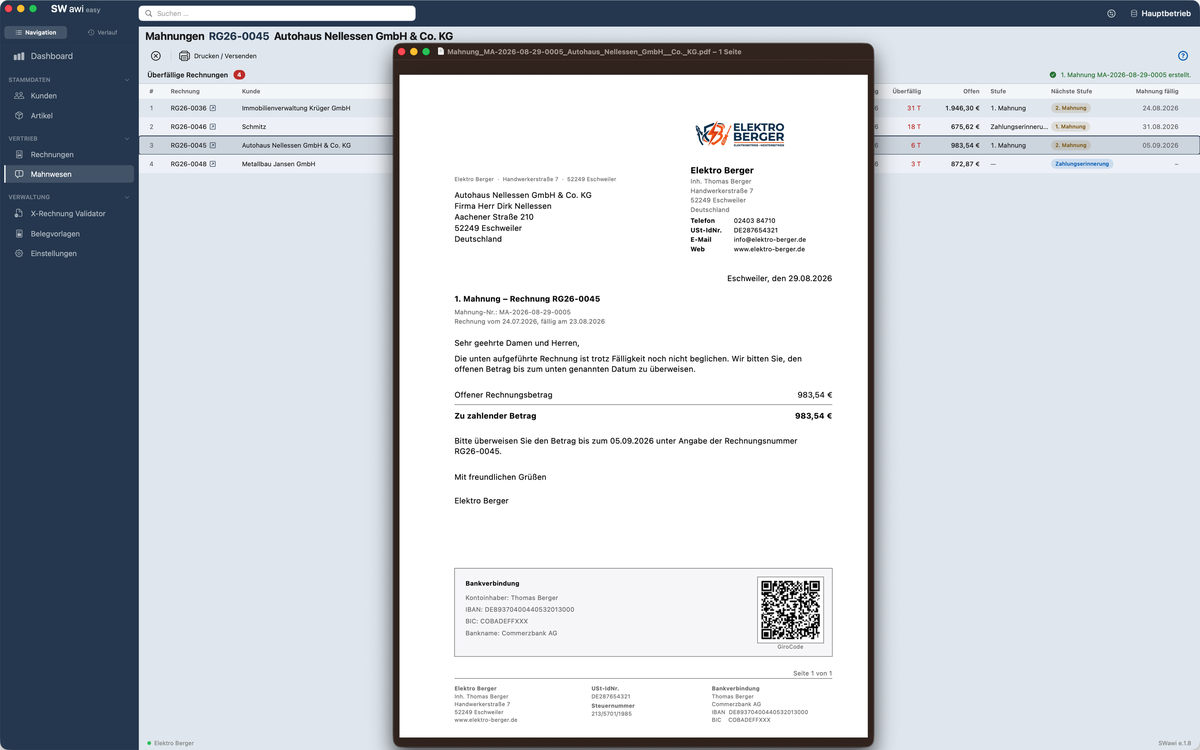
Task: Click the Elektro Berger logo in the PDF
Action: coord(740,134)
